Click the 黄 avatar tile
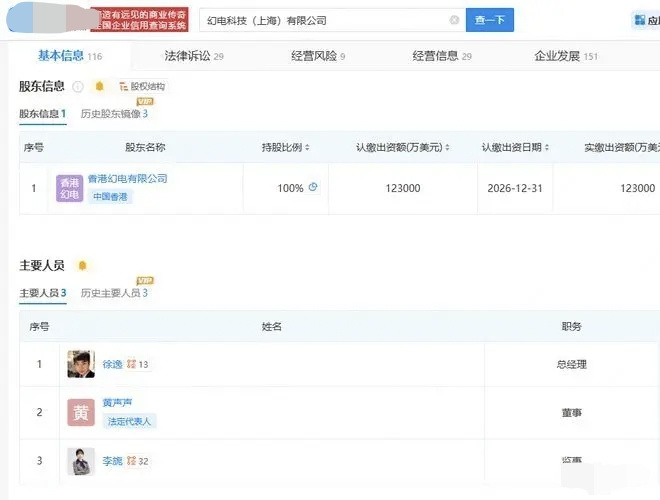 [81, 412]
